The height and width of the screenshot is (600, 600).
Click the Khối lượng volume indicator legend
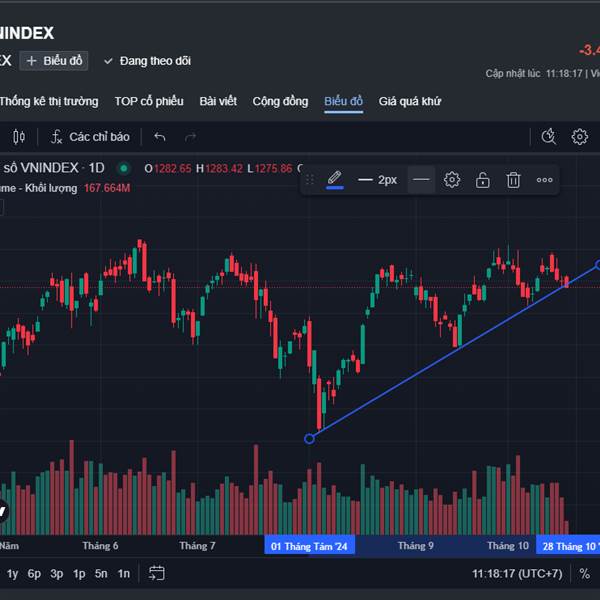tap(38, 188)
